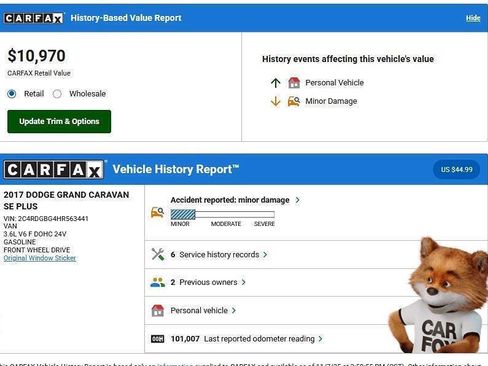This screenshot has height=366, width=488.
Task: Click the US $44.99 price button
Action: tap(457, 169)
